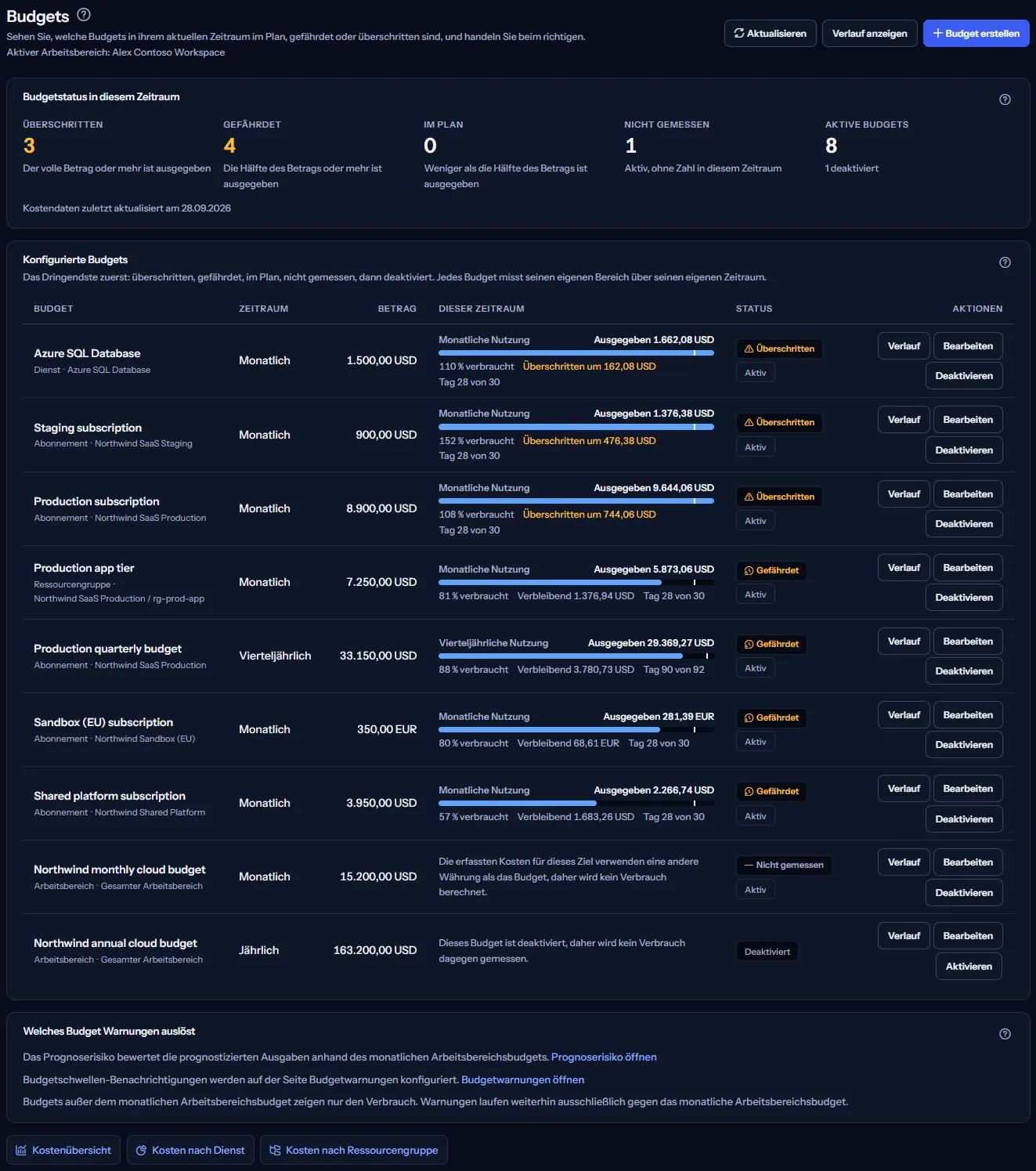1036x1171 pixels.
Task: Deactivate the Production subscription budget
Action: click(x=964, y=524)
